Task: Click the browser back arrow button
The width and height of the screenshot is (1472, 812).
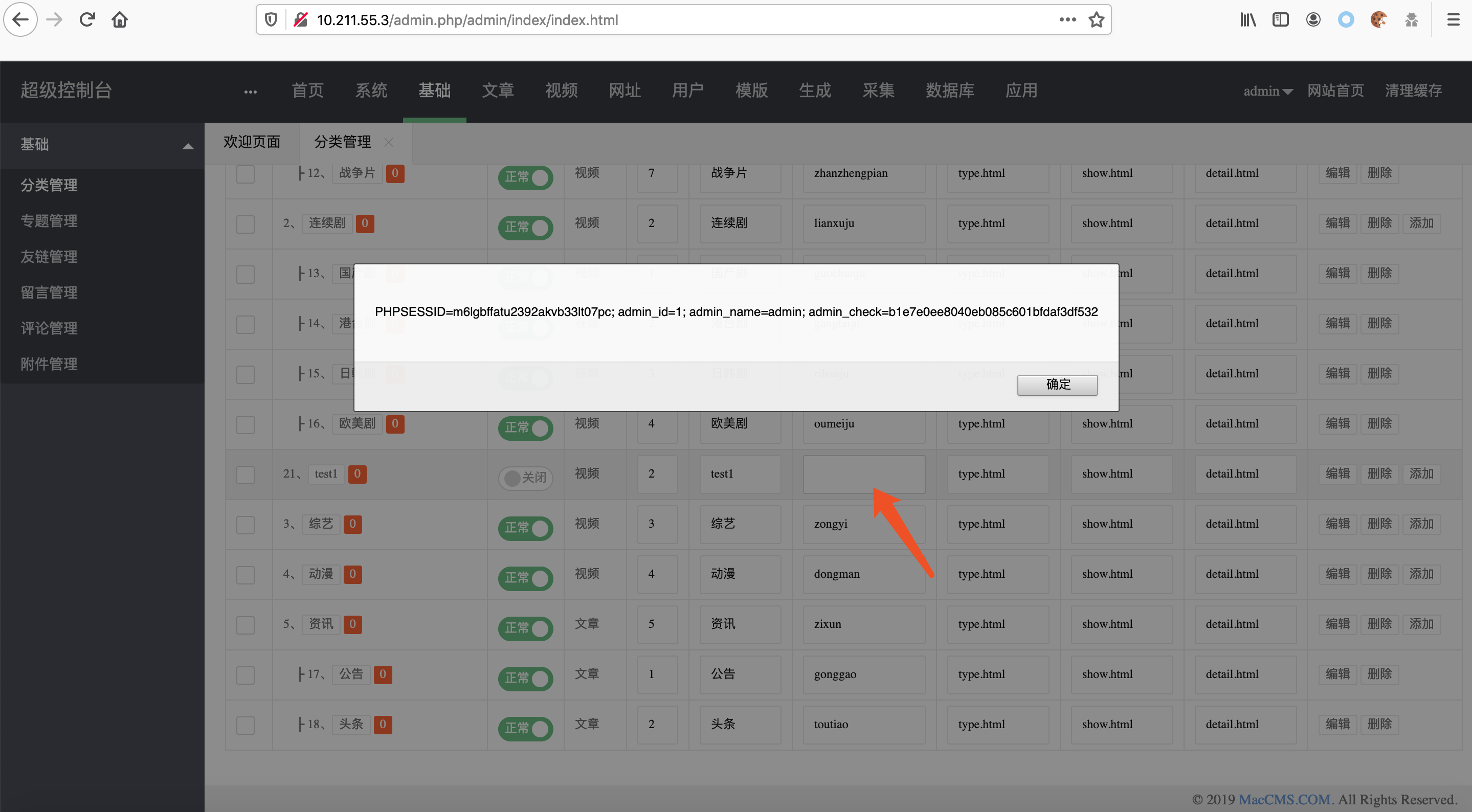Action: coord(20,20)
